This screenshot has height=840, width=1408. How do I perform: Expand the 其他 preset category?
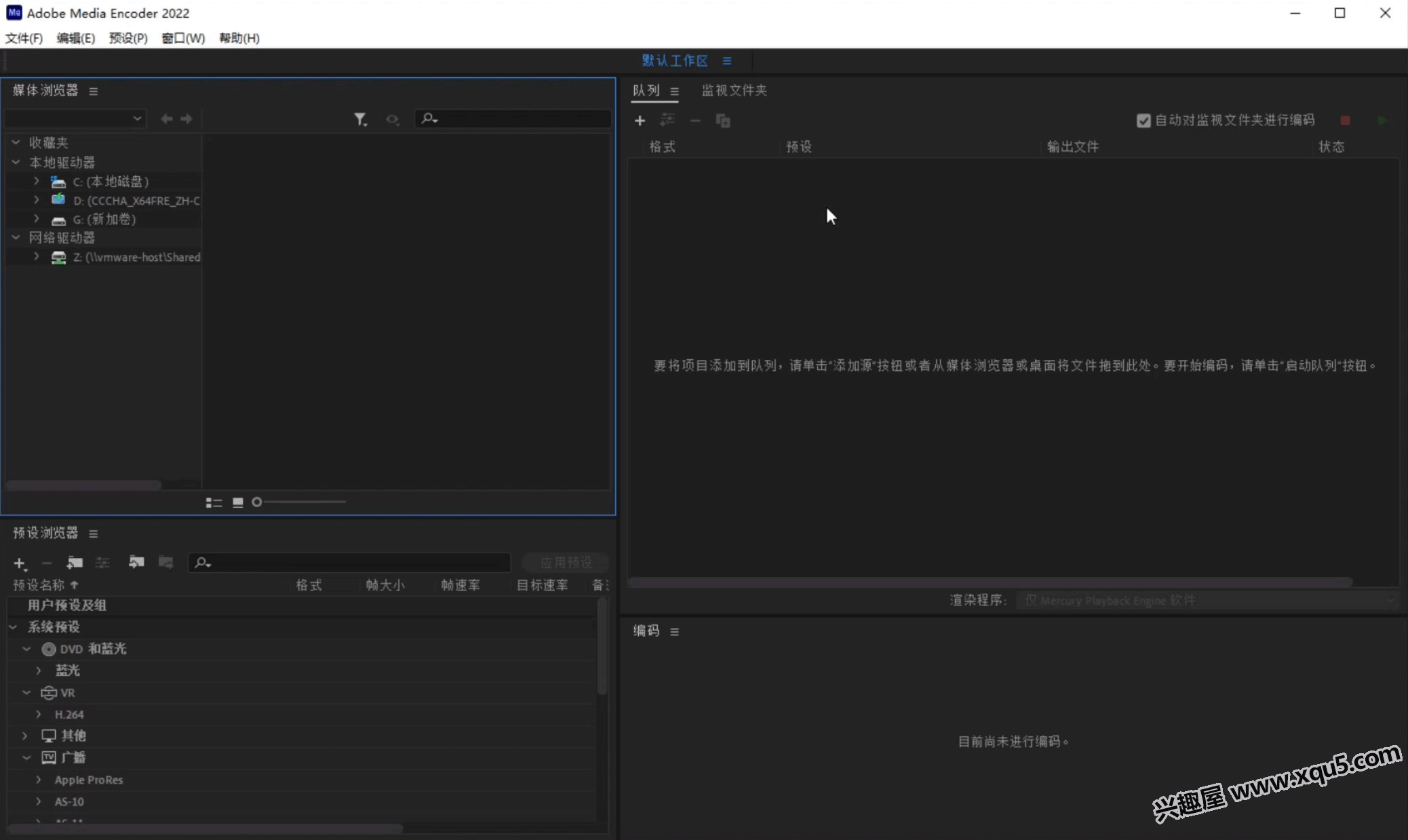click(x=24, y=736)
